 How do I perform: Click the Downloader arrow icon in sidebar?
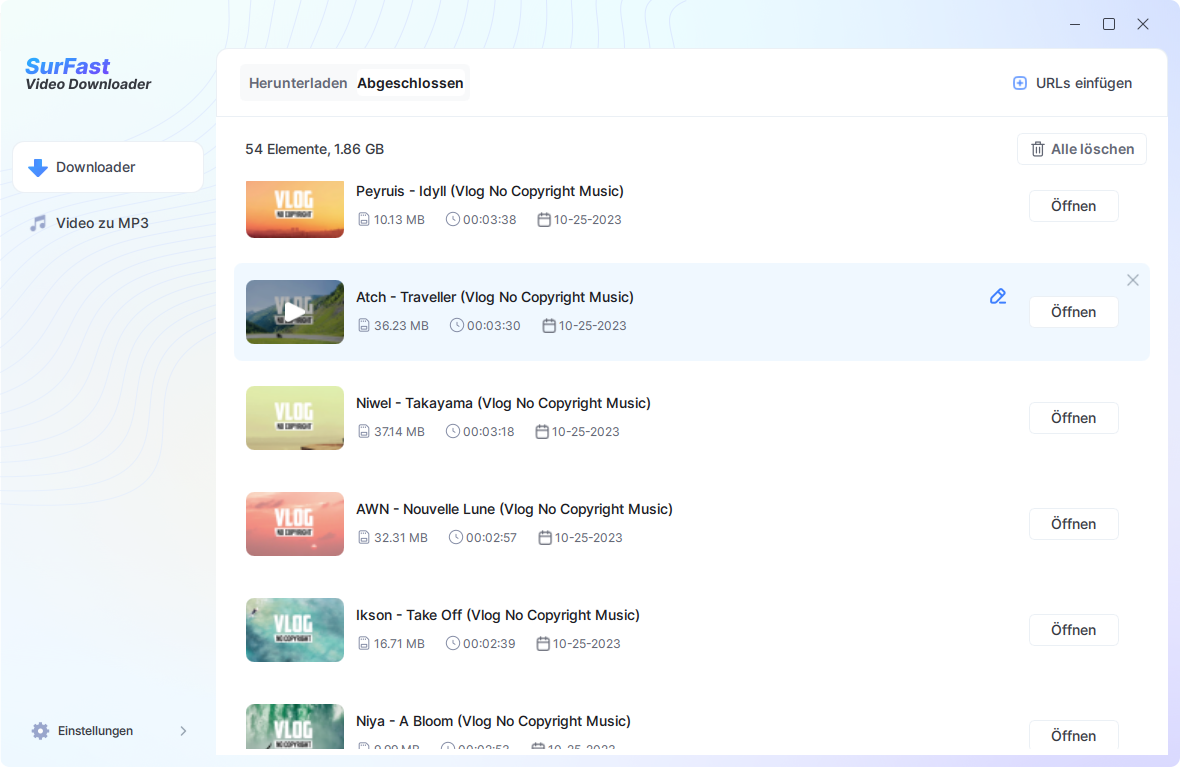point(38,167)
